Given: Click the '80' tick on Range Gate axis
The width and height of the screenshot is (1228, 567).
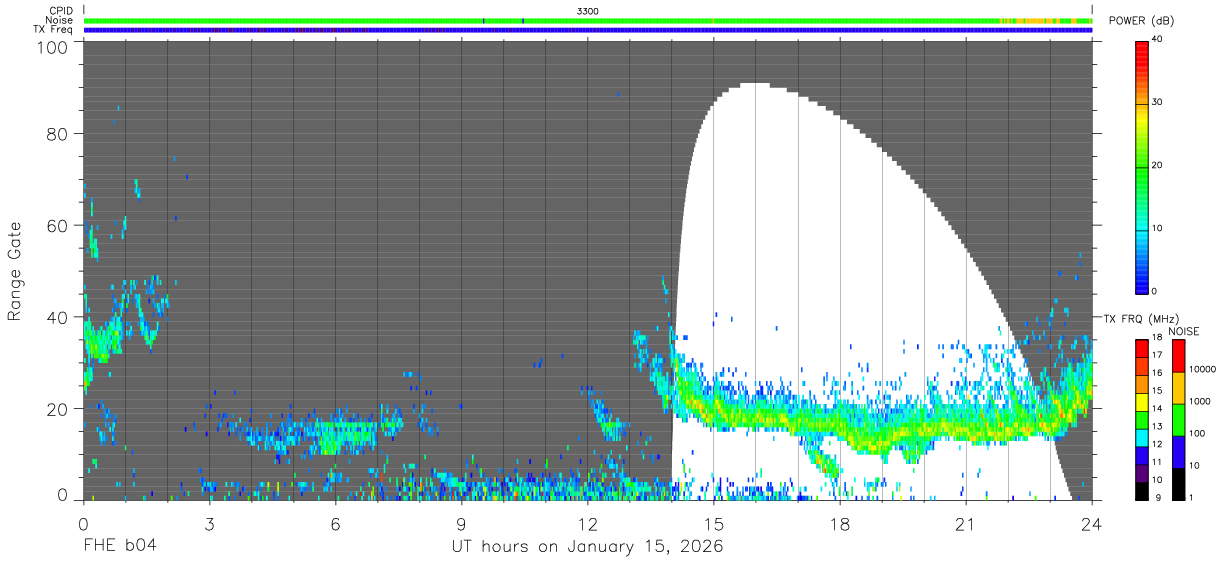Looking at the screenshot, I should click(x=59, y=134).
